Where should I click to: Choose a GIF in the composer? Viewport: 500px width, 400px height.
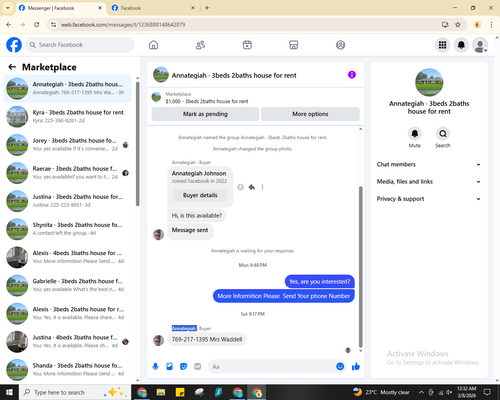[198, 367]
